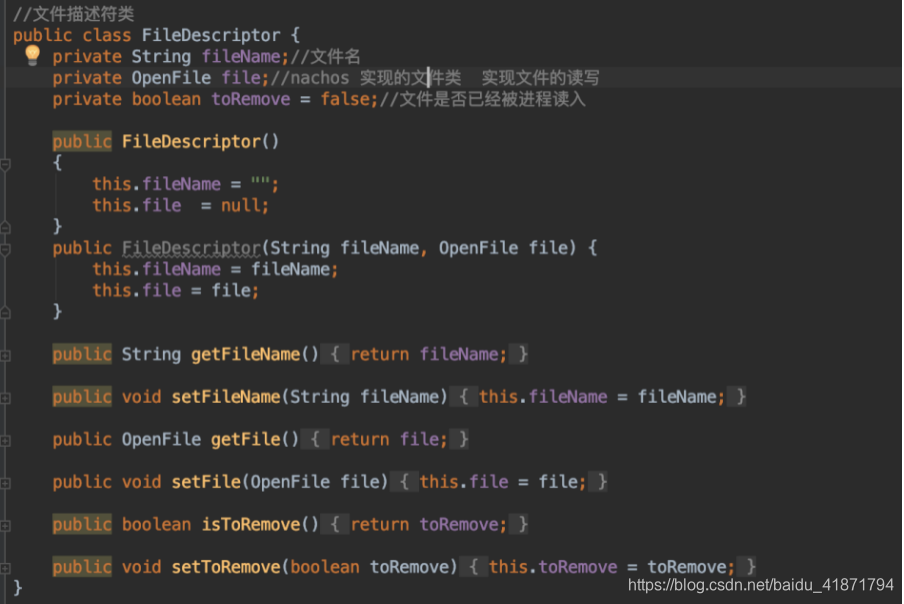The image size is (904, 604).
Task: Click folded block '{ return file; }'
Action: pos(386,439)
